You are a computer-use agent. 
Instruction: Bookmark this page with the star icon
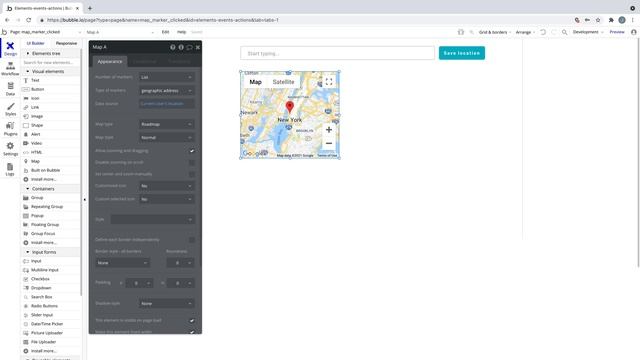[x=598, y=20]
